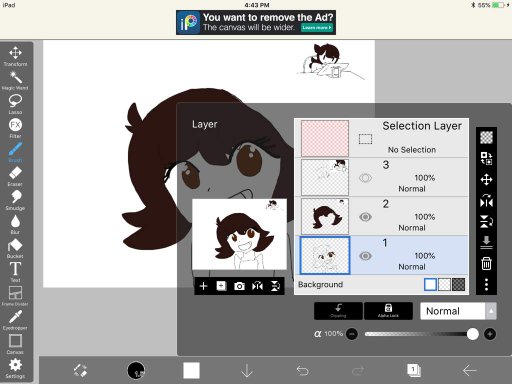The width and height of the screenshot is (512, 384).
Task: Enable Alpha Lock button
Action: (388, 311)
